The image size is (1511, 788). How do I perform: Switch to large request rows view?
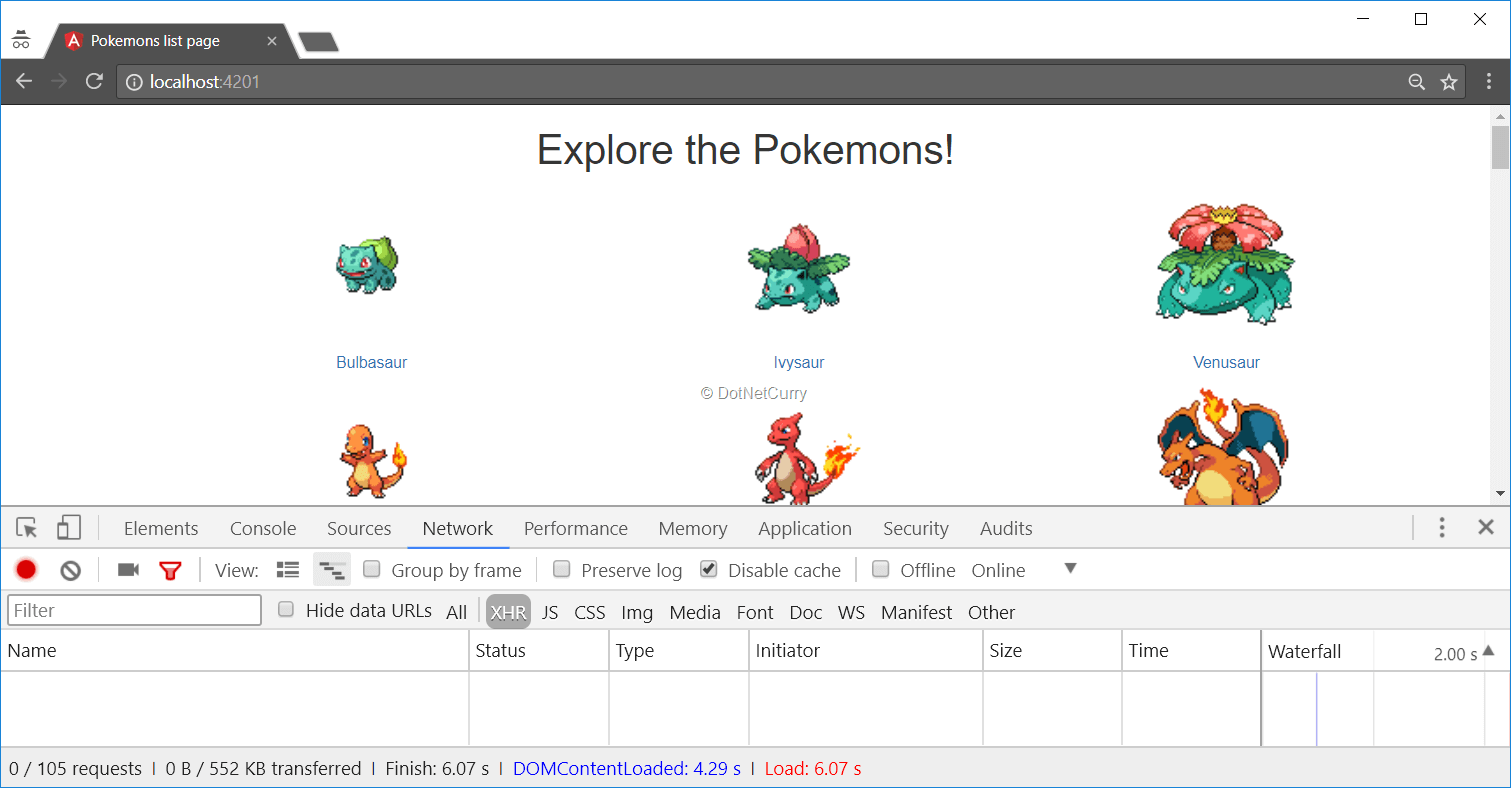288,570
